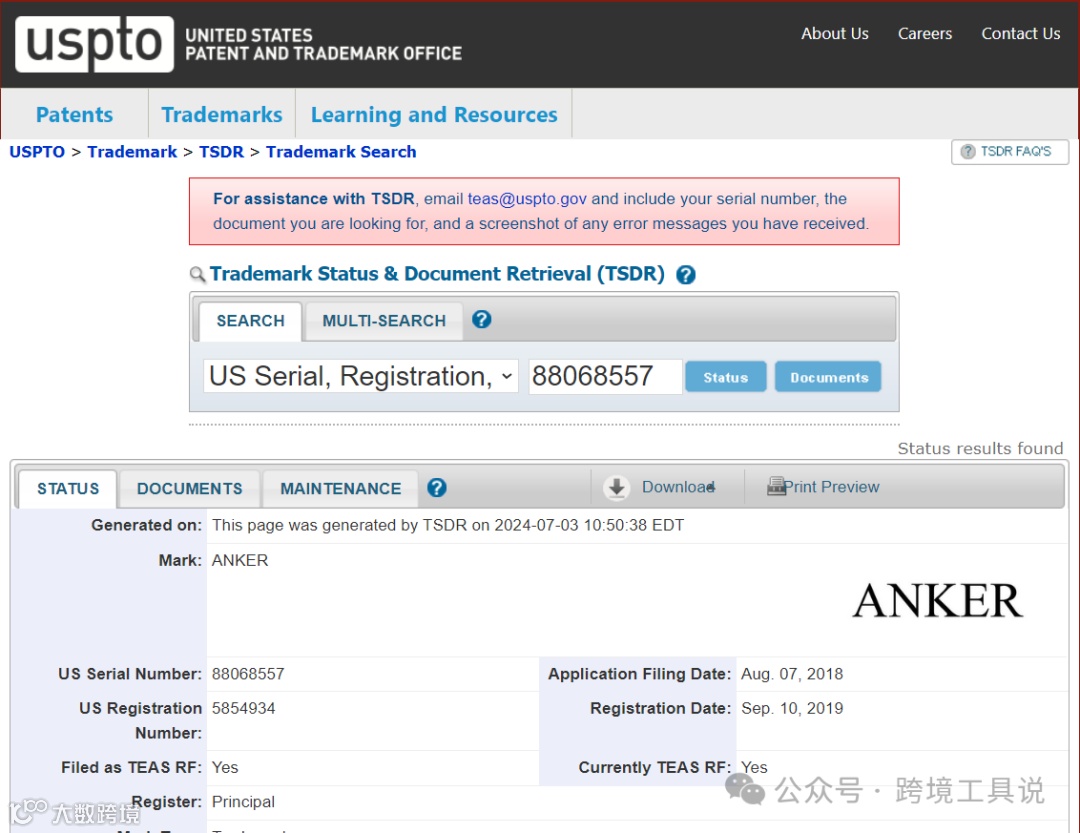The height and width of the screenshot is (833, 1080).
Task: Click the Download link text
Action: pyautogui.click(x=678, y=487)
